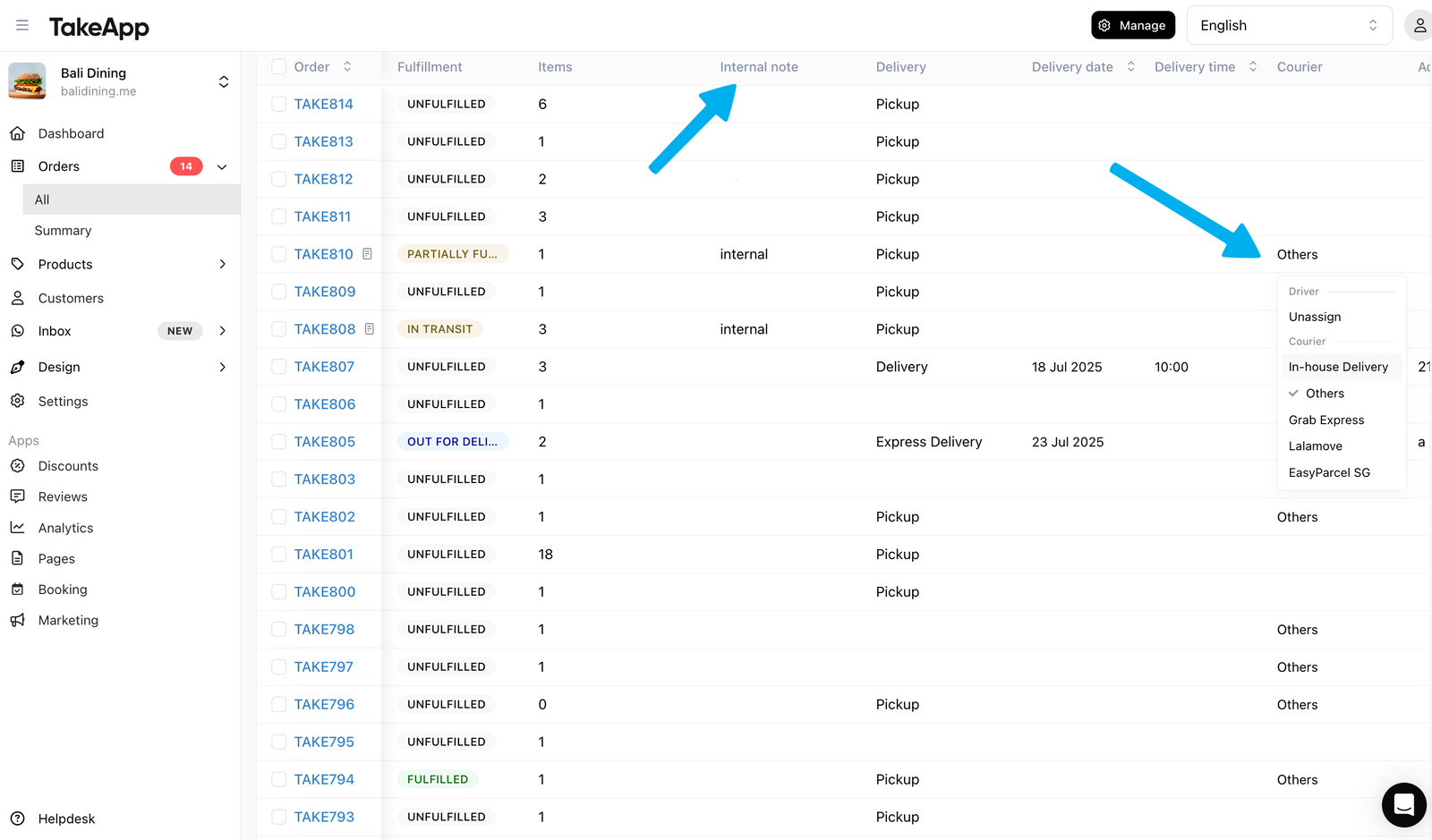The width and height of the screenshot is (1432, 840).
Task: Tick the checkbox for order TAKE814
Action: [279, 104]
